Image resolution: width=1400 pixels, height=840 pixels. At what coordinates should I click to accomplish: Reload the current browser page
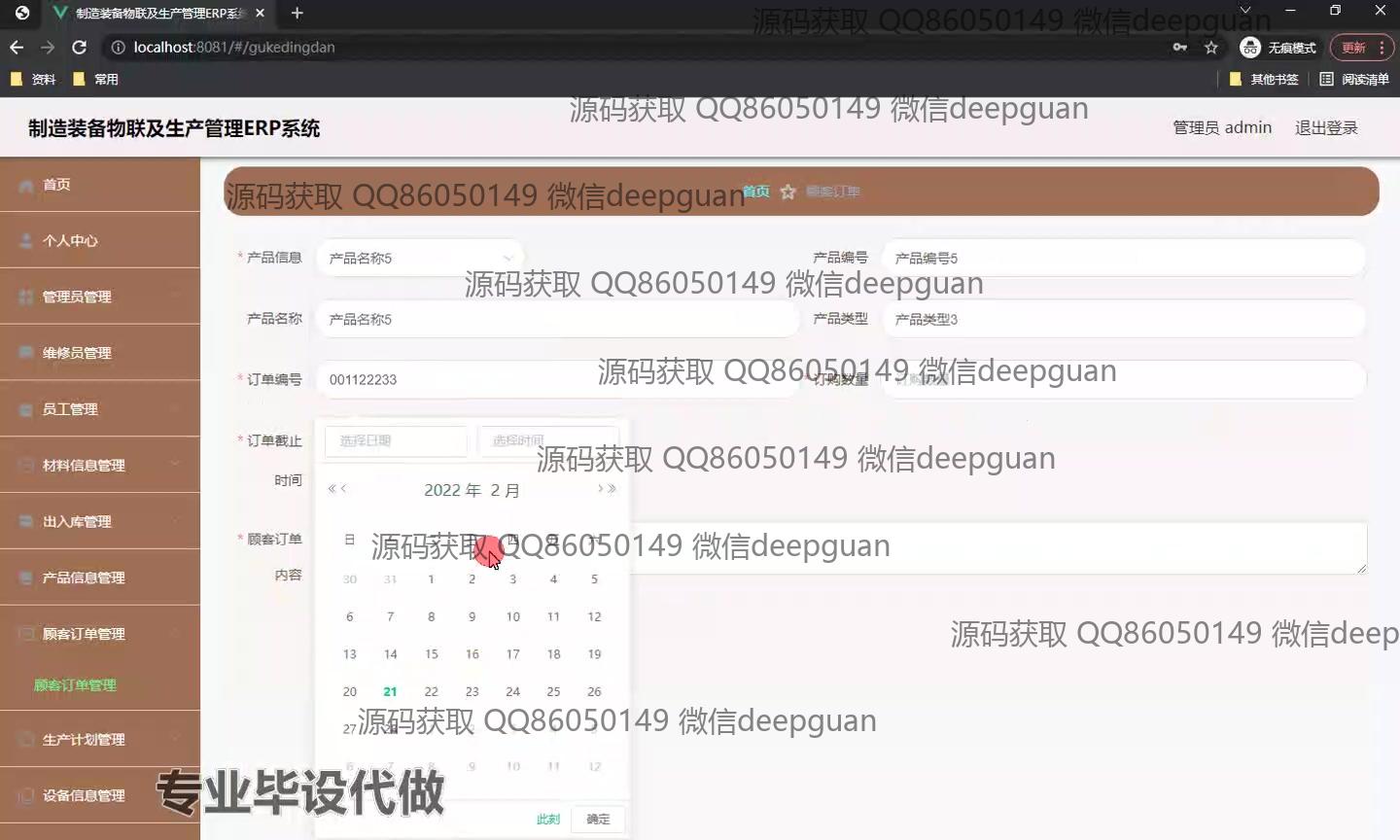point(80,47)
